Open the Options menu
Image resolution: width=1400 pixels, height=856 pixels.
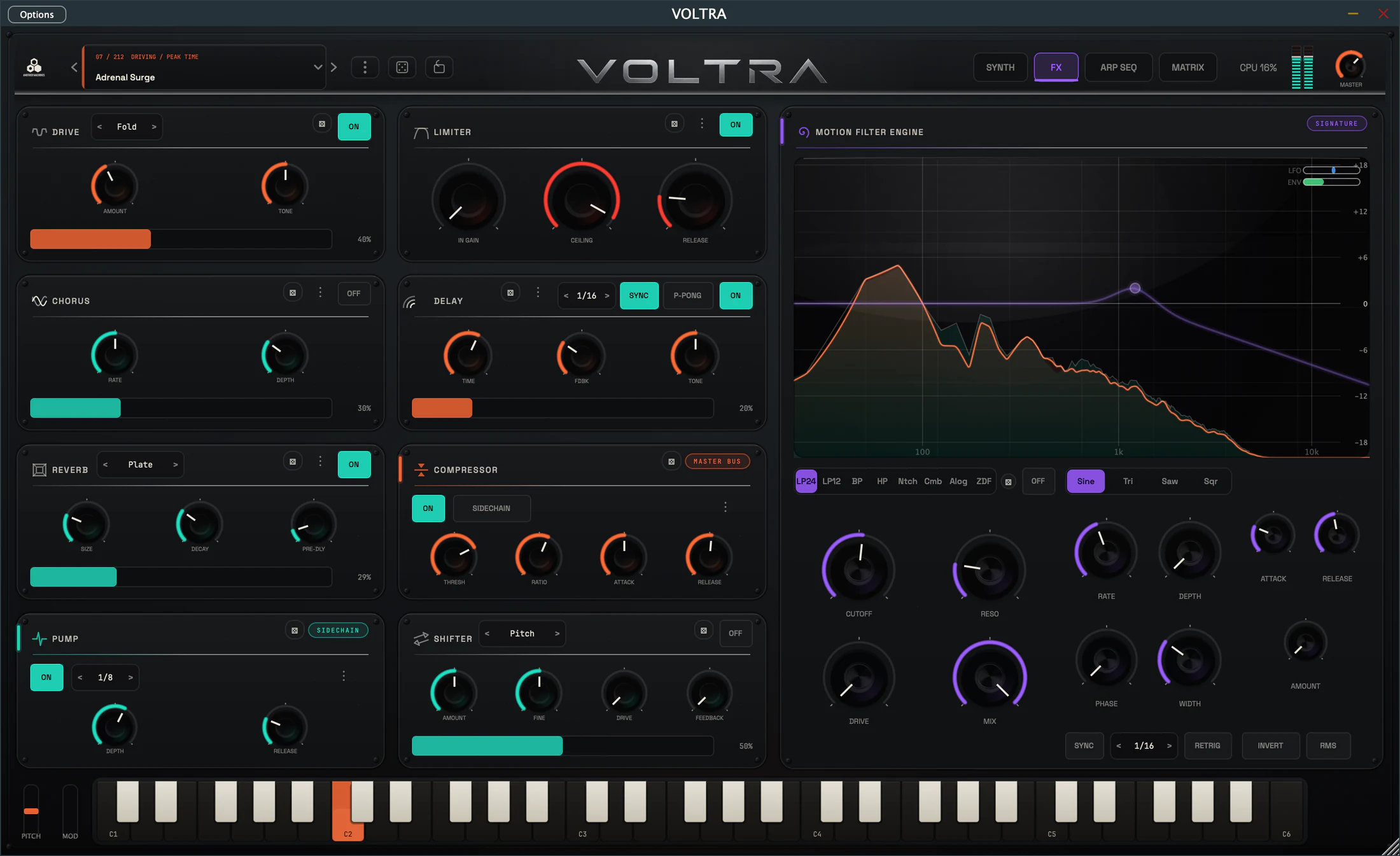(37, 14)
